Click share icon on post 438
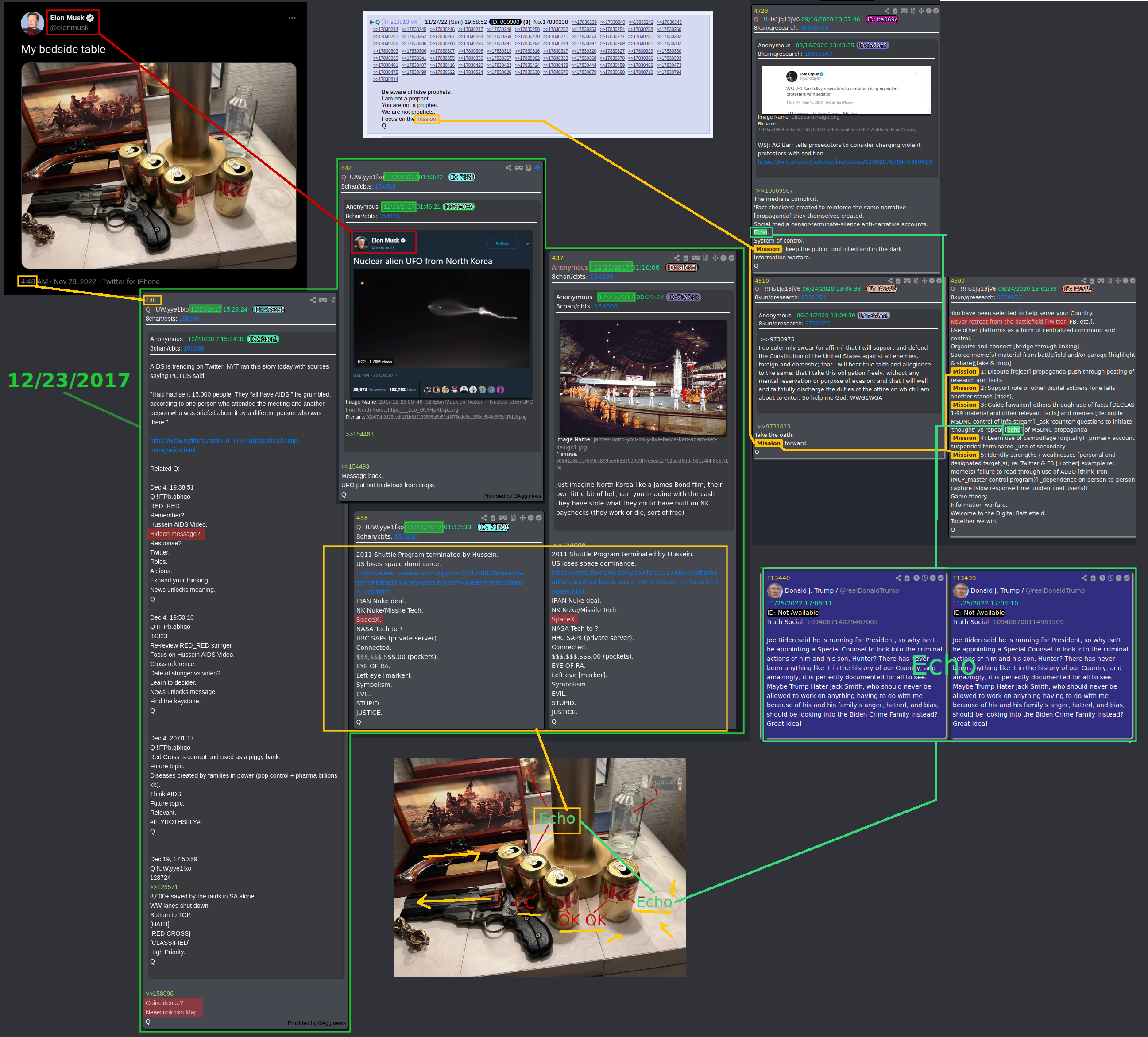 pyautogui.click(x=484, y=518)
